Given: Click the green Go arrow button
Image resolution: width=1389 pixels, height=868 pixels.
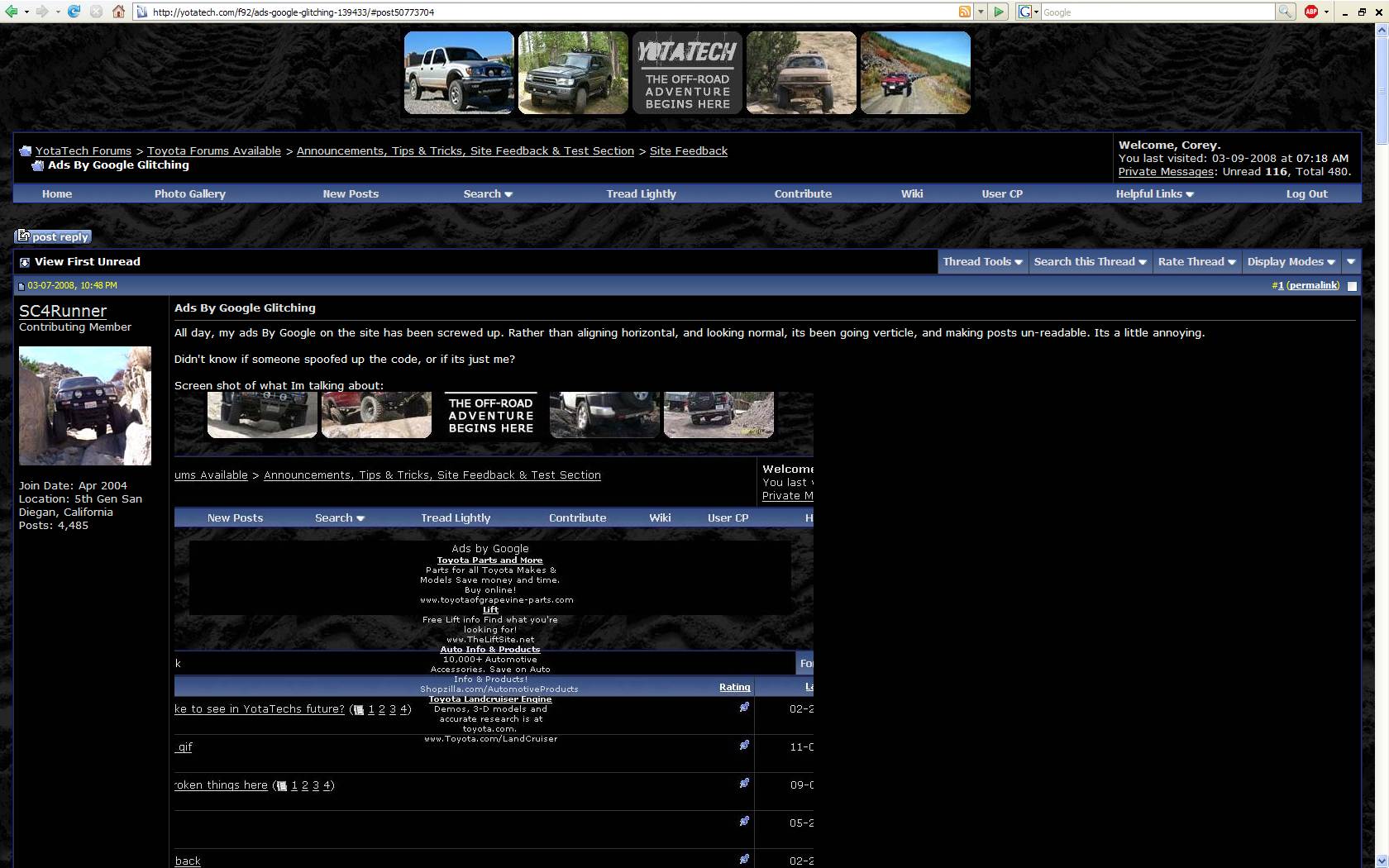Looking at the screenshot, I should pos(1000,12).
